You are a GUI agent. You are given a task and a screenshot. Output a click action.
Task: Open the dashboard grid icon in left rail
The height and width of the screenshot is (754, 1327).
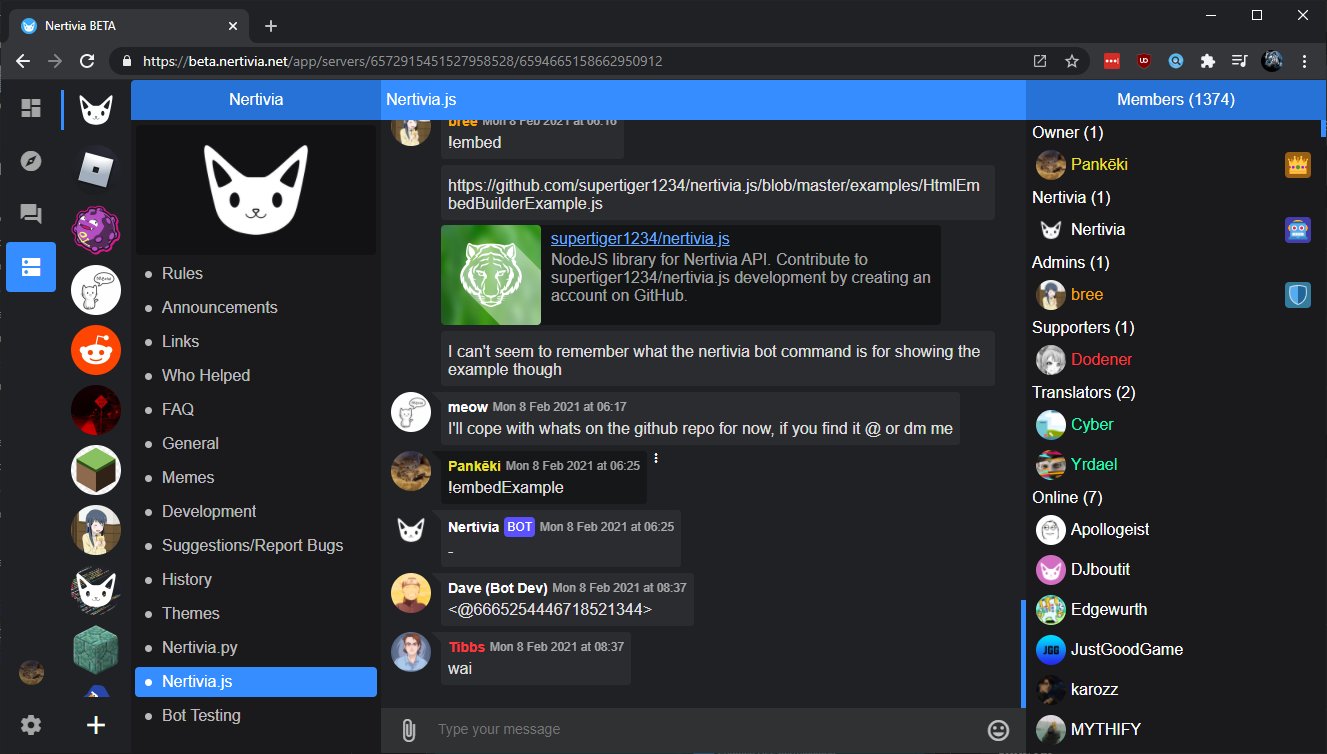click(31, 108)
